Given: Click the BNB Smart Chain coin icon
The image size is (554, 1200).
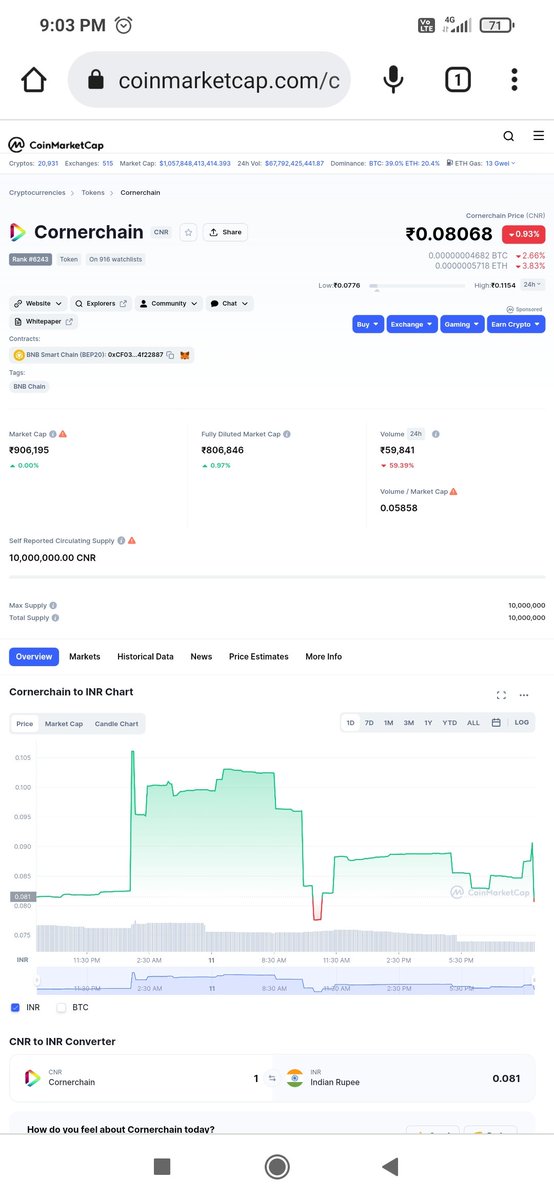Looking at the screenshot, I should [19, 355].
